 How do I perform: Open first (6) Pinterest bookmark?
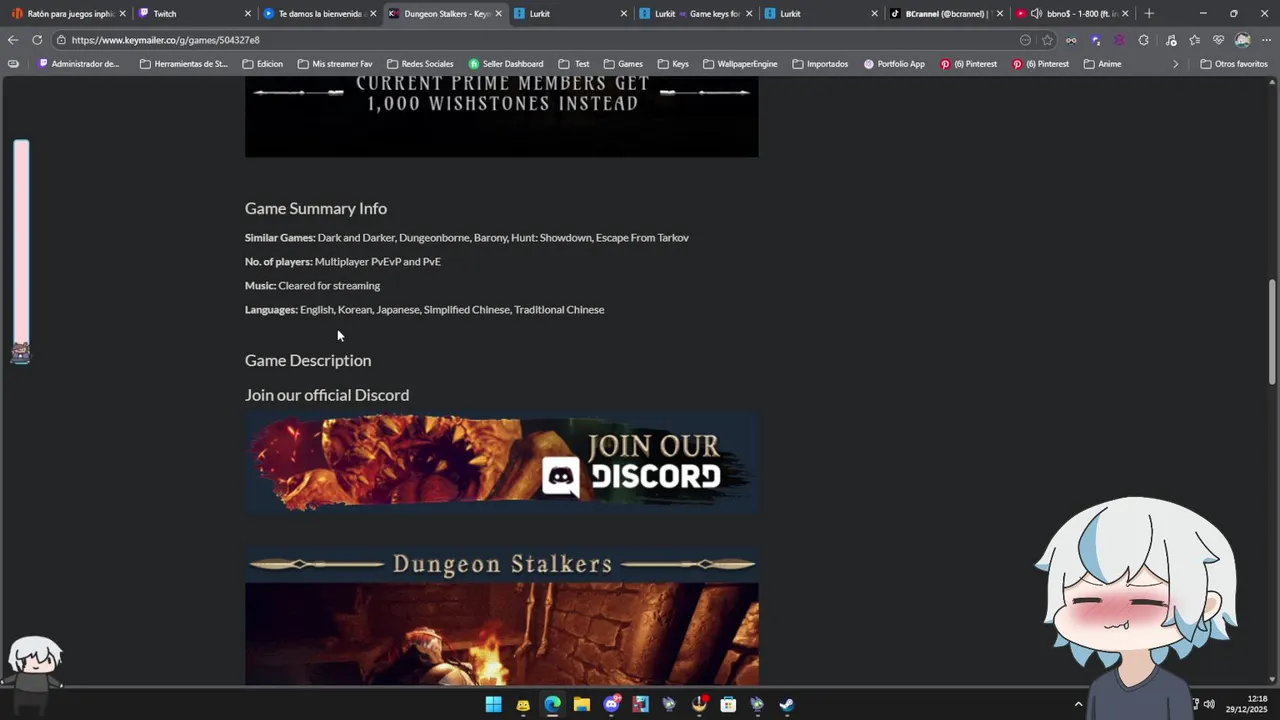[x=968, y=64]
